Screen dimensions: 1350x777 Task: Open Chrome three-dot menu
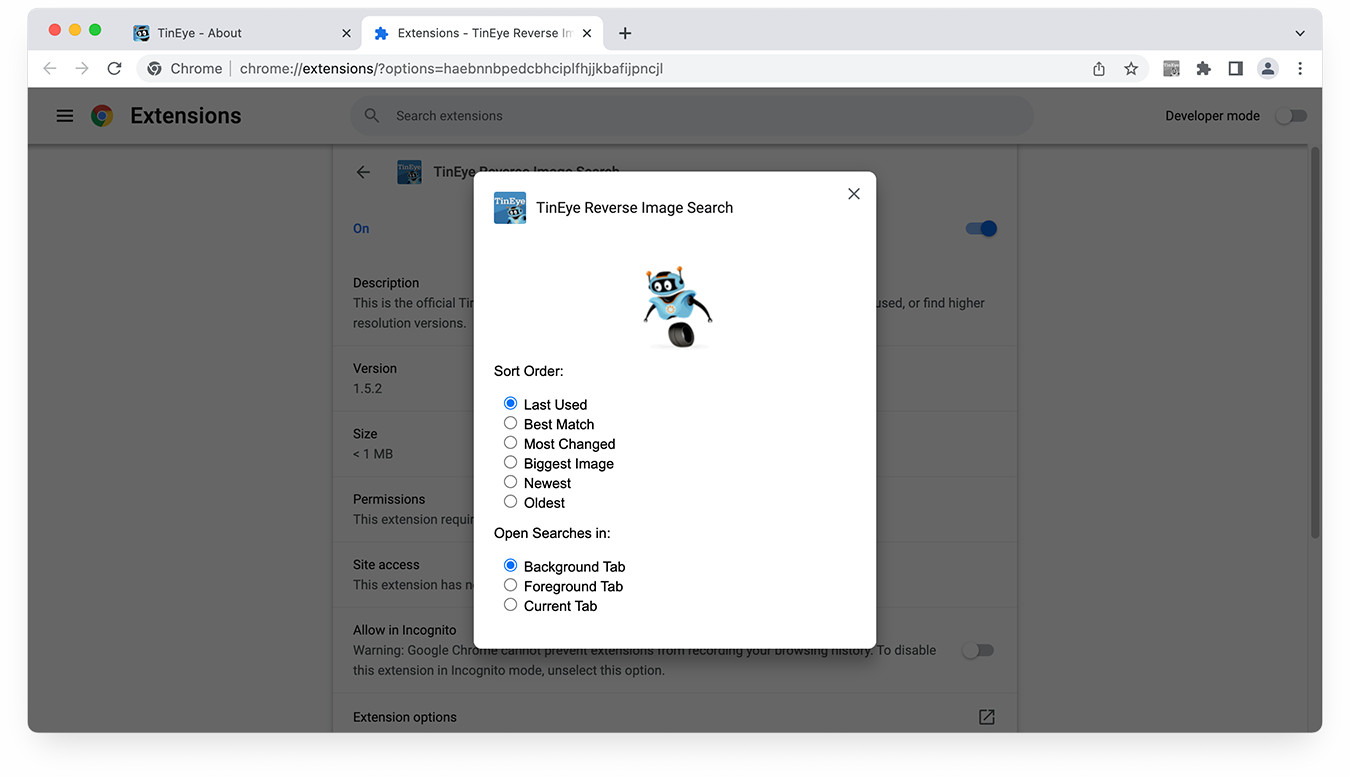point(1300,68)
